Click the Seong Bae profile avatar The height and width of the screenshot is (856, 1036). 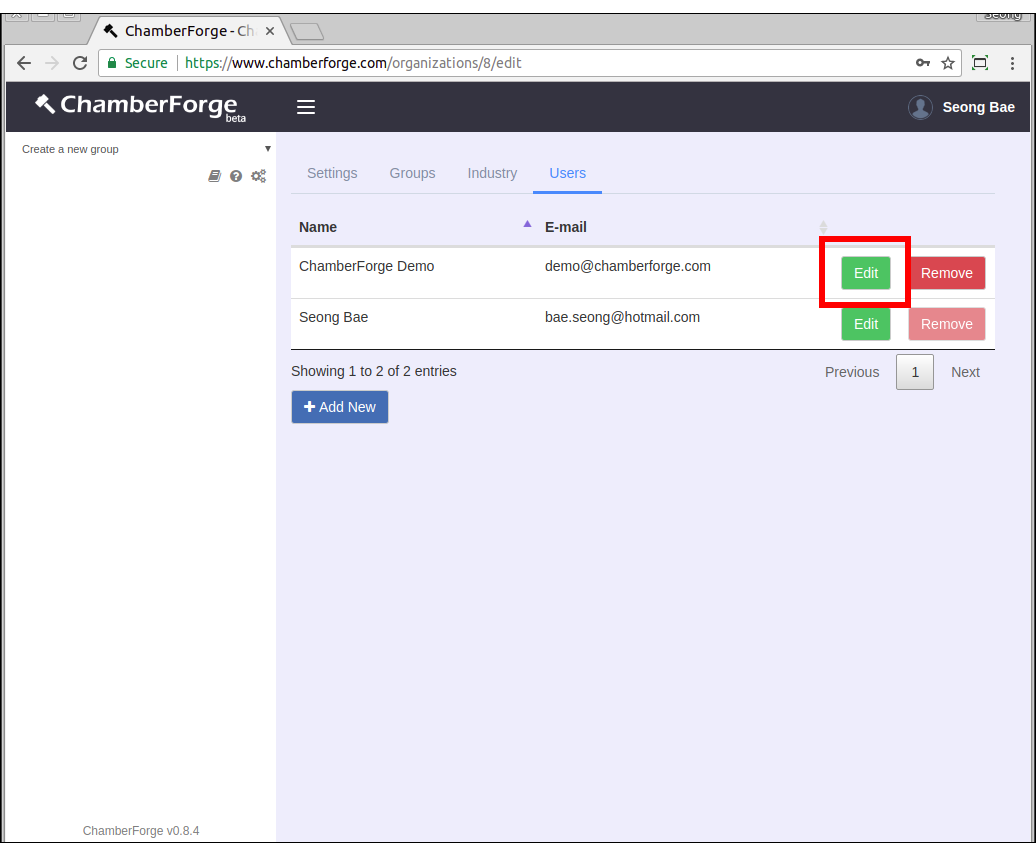[x=920, y=107]
